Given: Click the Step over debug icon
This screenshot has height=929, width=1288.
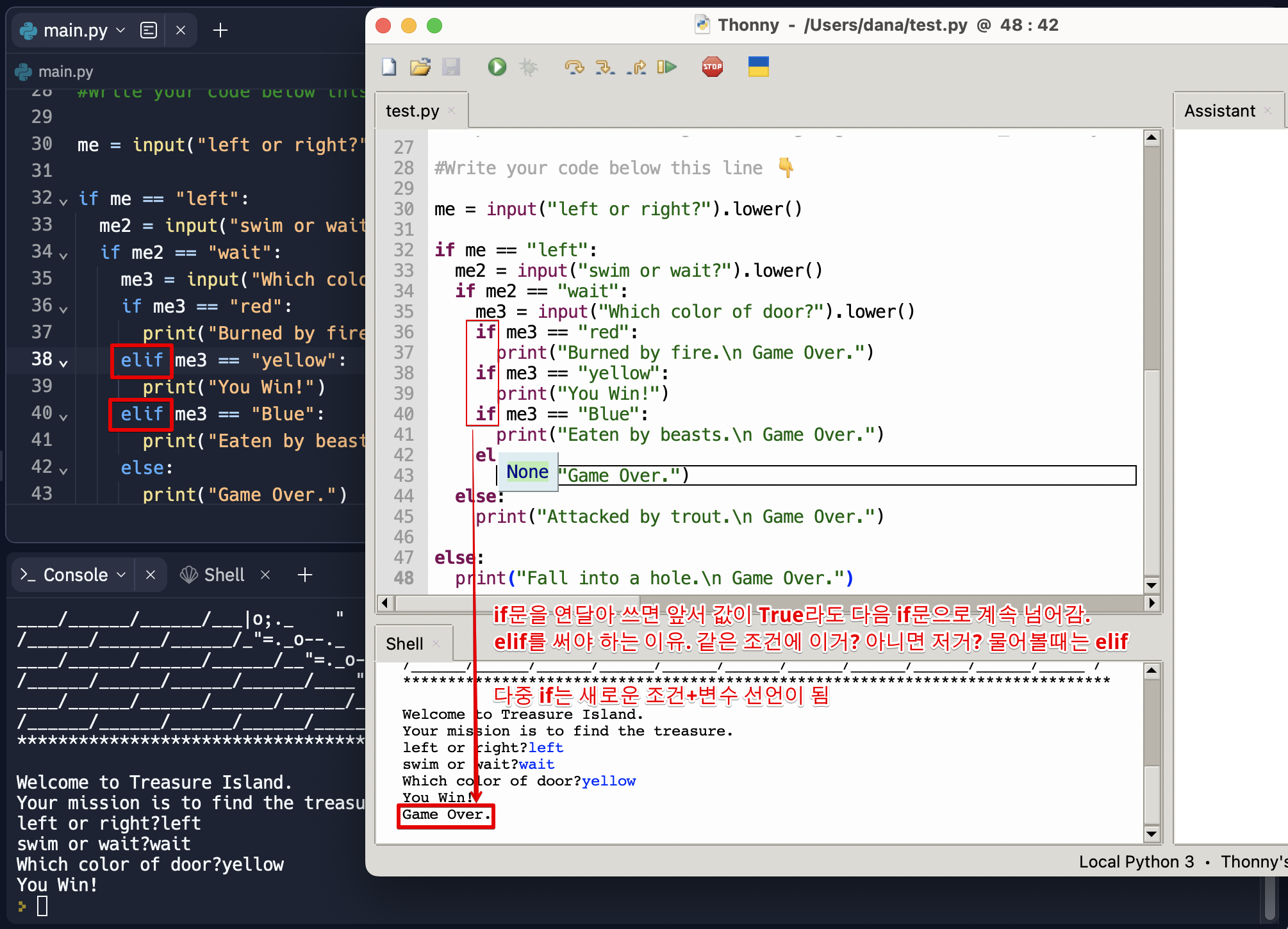Looking at the screenshot, I should click(x=574, y=67).
